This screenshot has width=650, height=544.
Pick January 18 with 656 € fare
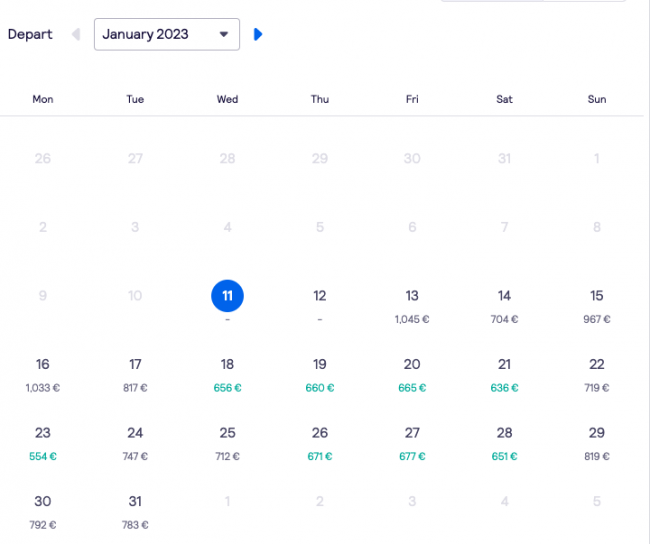point(227,375)
